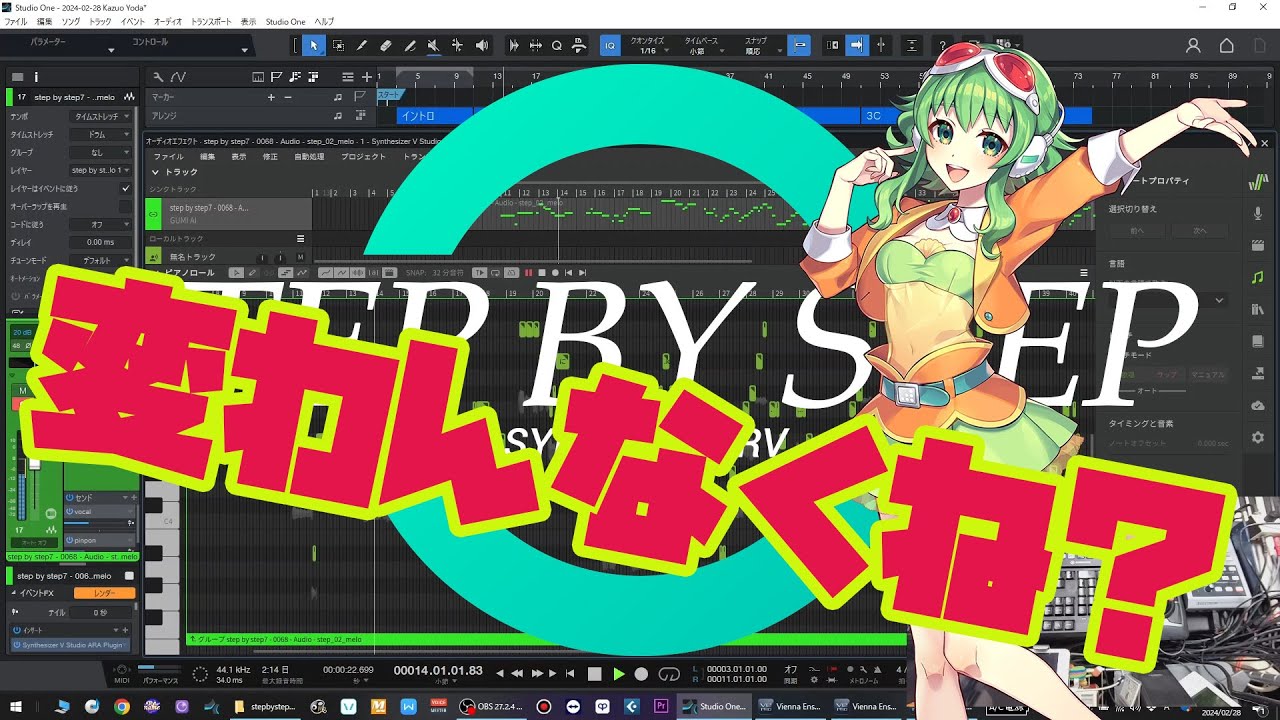
Task: Click the Stop transport button
Action: (x=594, y=674)
